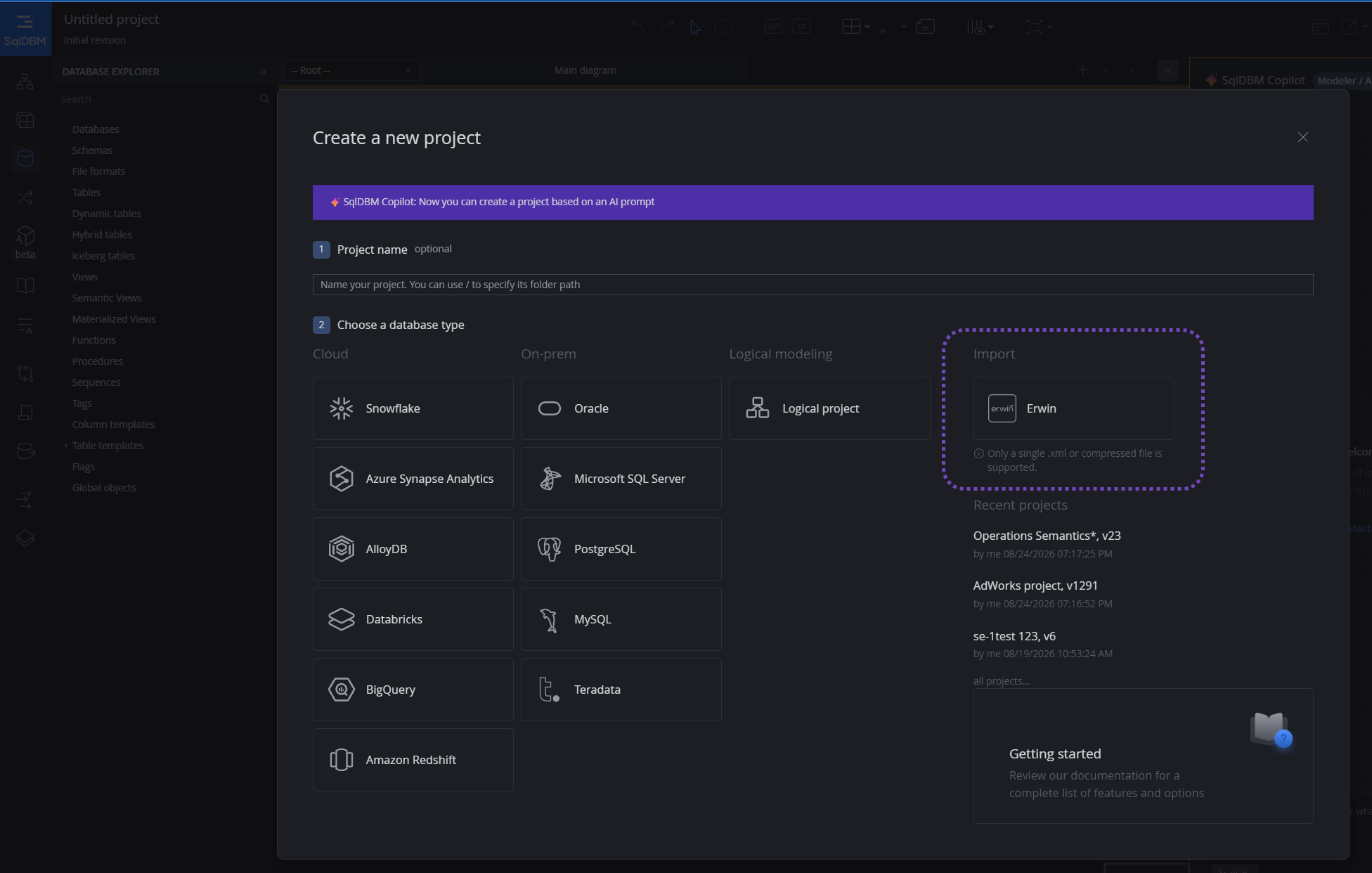Click the erwin logo icon
The width and height of the screenshot is (1372, 873).
pyautogui.click(x=1002, y=408)
